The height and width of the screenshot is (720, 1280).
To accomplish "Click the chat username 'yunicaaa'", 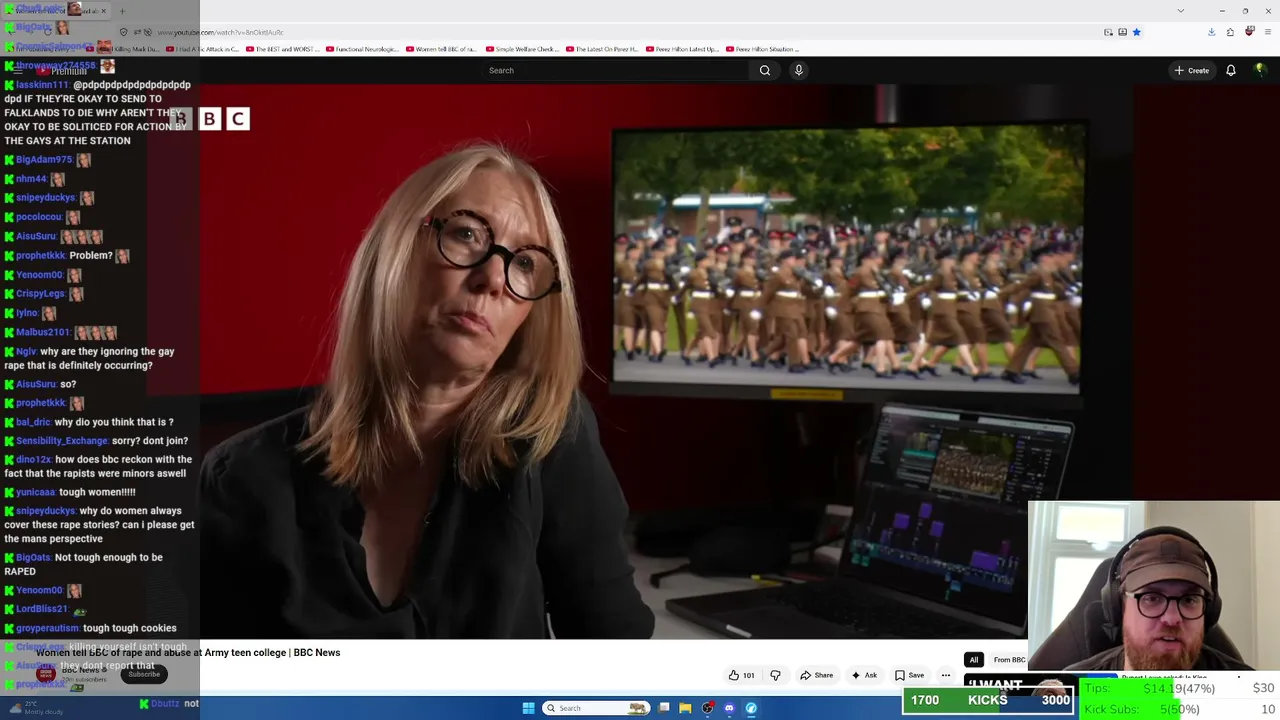I will click(35, 492).
